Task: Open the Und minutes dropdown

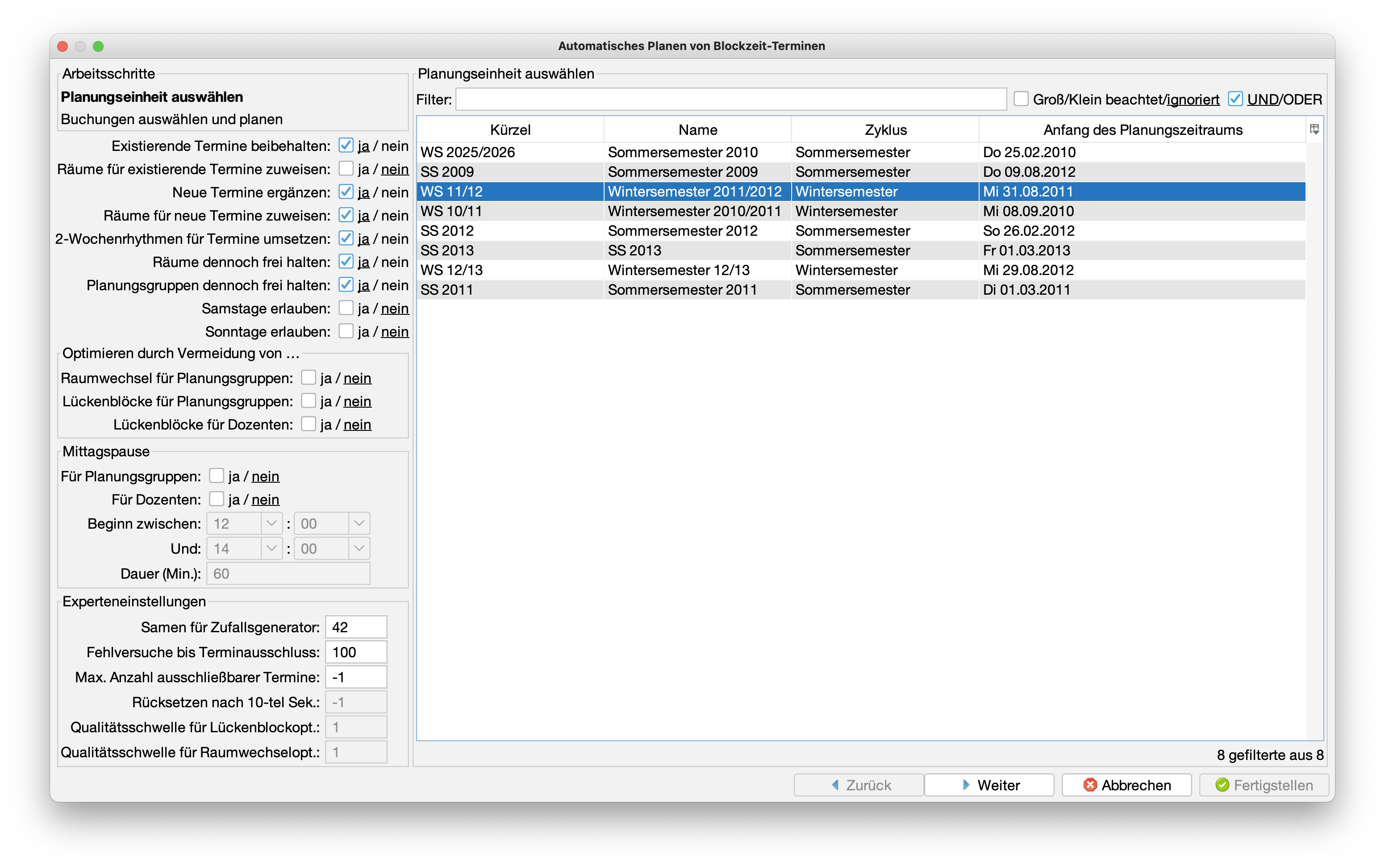Action: [359, 548]
